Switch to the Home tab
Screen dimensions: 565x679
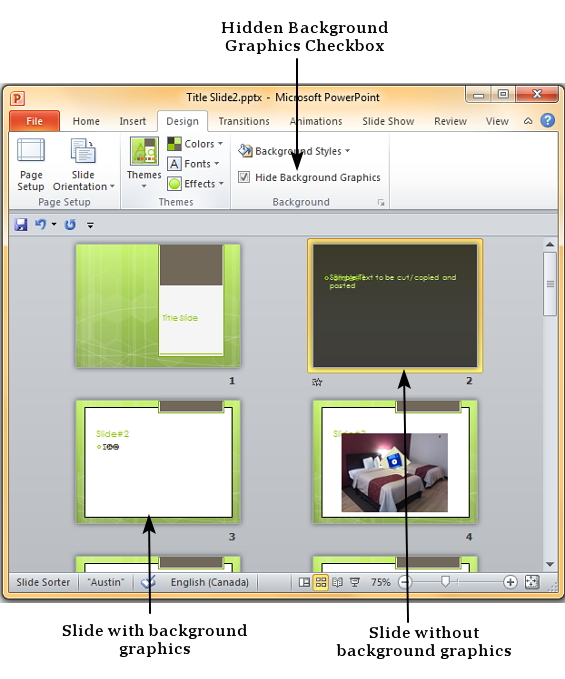coord(86,121)
